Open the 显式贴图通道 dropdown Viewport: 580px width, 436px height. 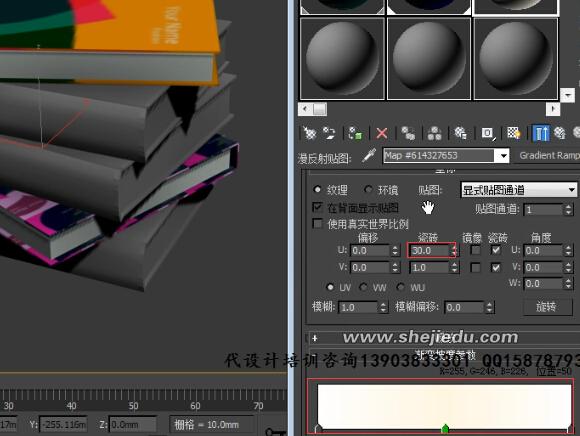coord(519,190)
